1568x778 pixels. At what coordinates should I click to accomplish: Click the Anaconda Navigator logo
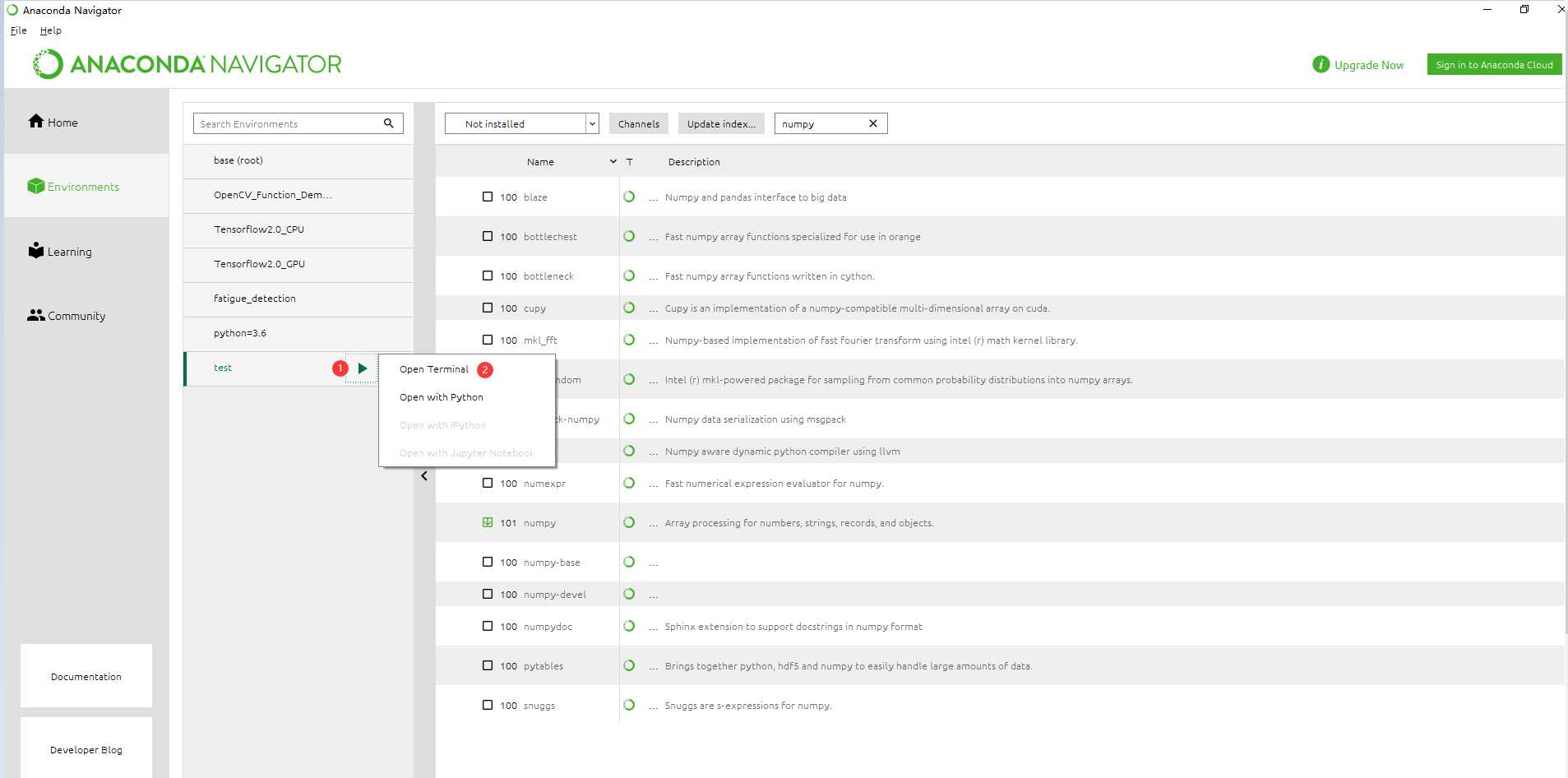(187, 64)
